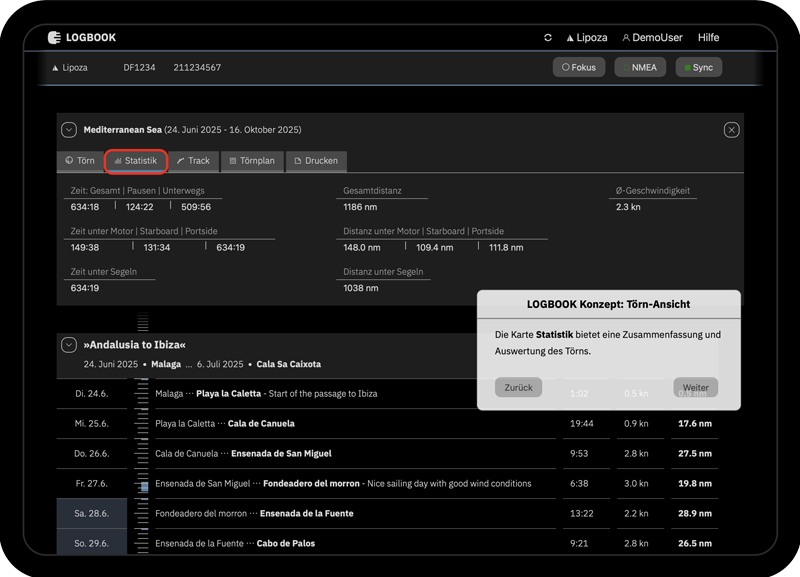
Task: Toggle the NMEA connection
Action: 640,68
